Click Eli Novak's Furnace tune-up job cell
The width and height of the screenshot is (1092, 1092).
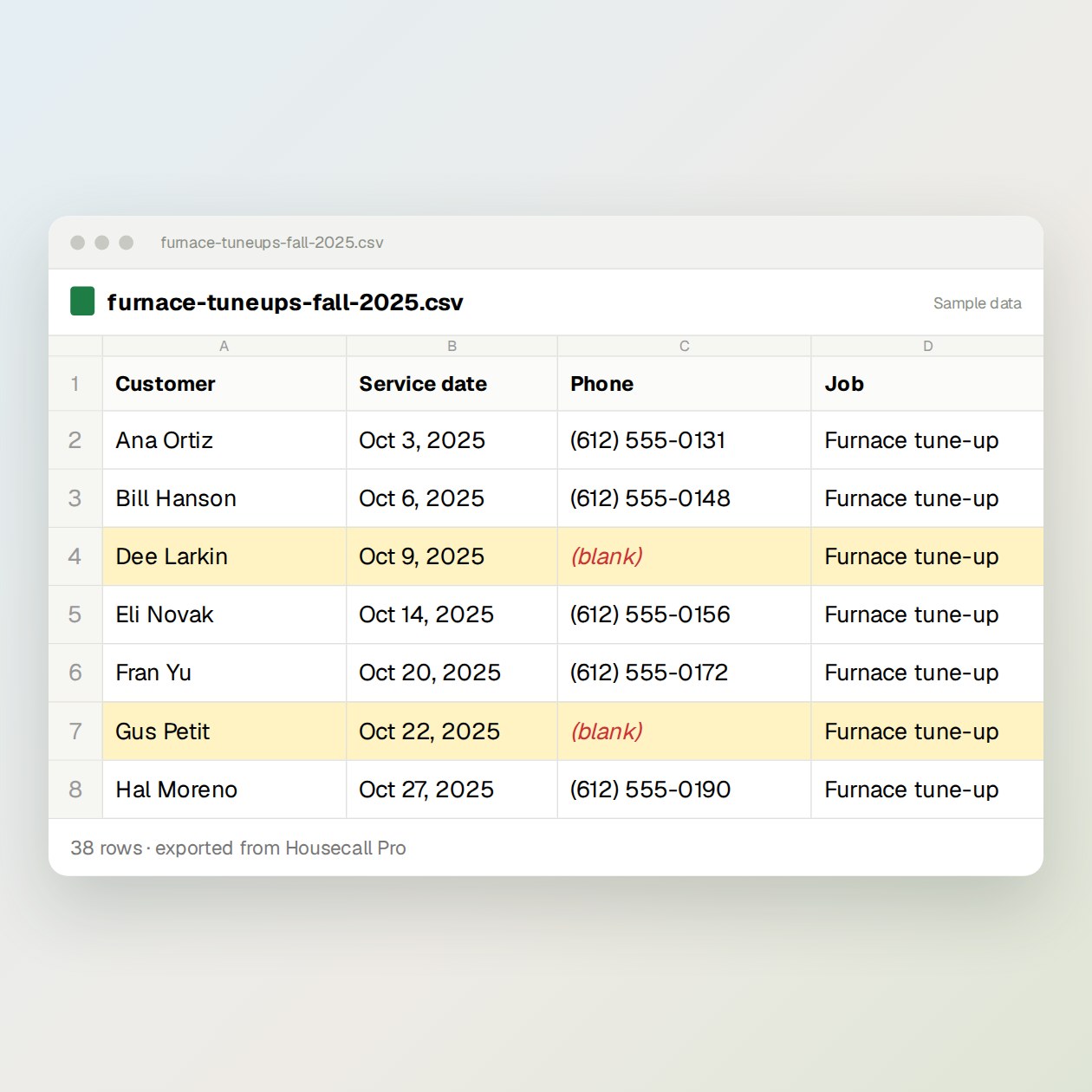(x=927, y=614)
